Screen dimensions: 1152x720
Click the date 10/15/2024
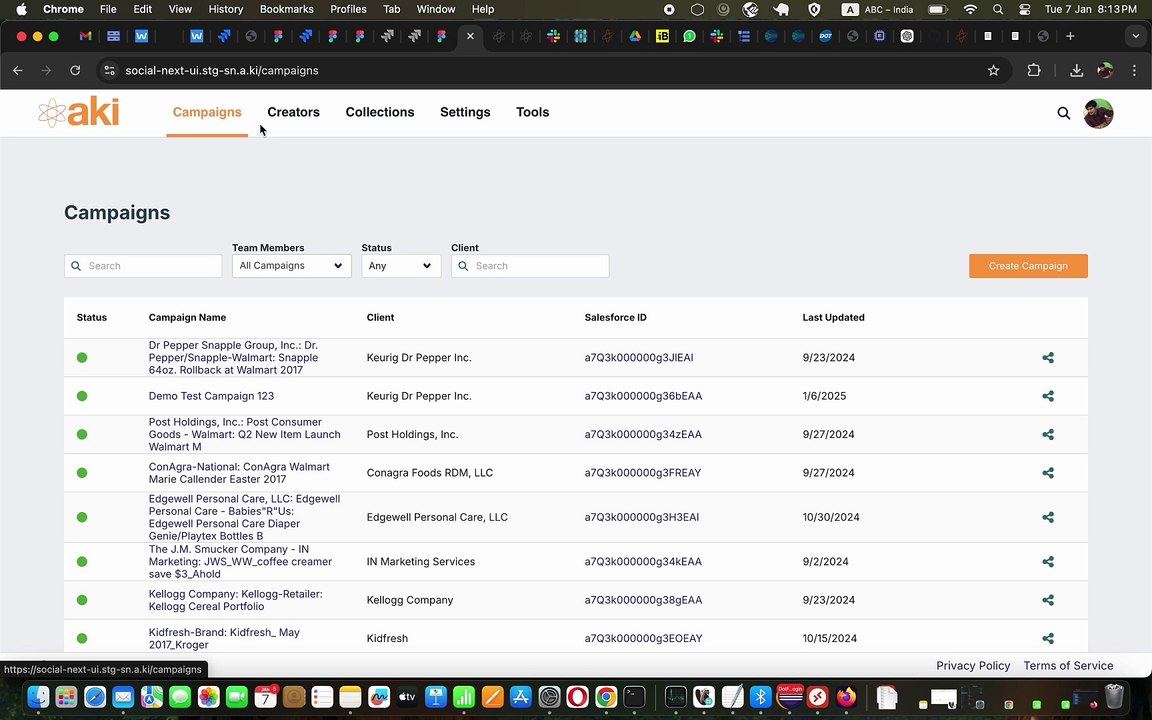click(829, 638)
